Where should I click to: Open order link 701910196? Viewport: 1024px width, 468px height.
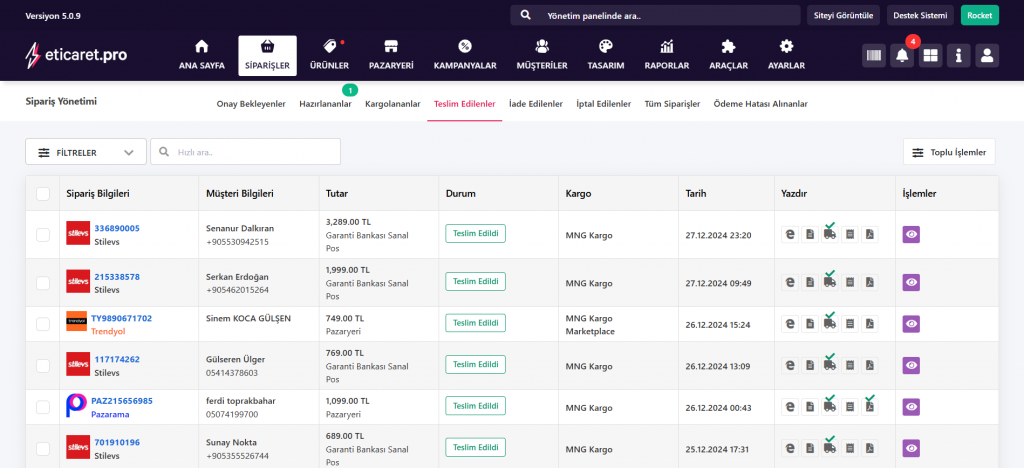click(116, 442)
